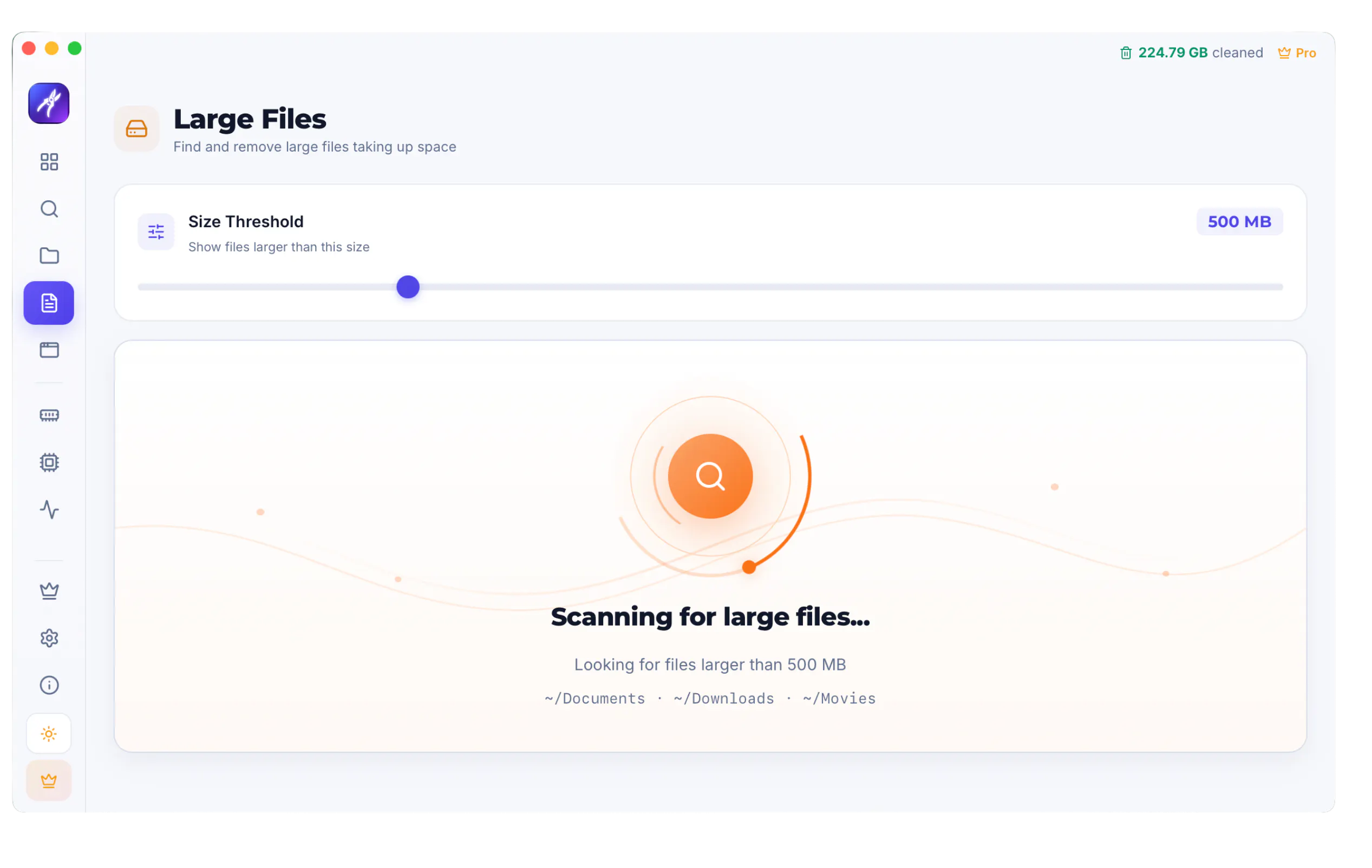Click 'Looking for files larger than 500 MB'
Viewport: 1372px width, 868px height.
coord(710,665)
